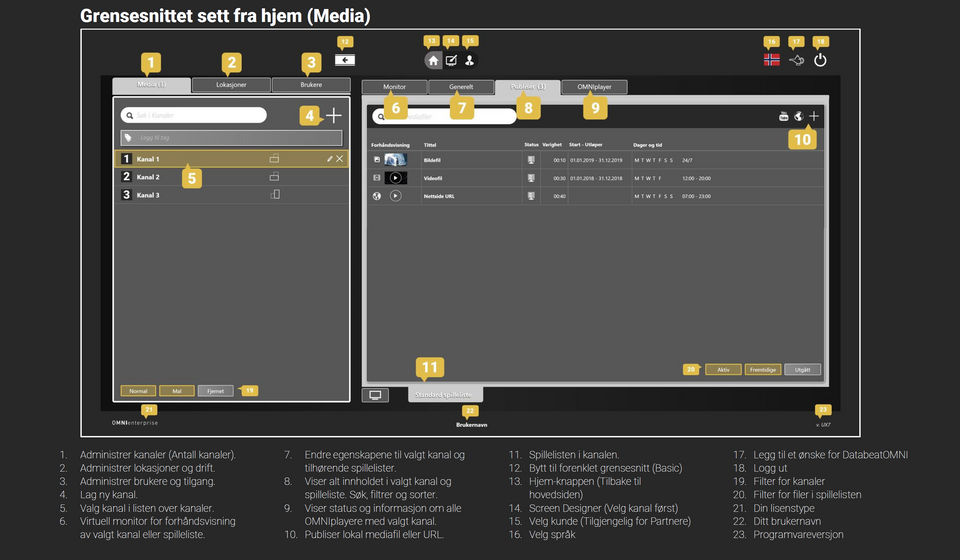
Task: Click the add tag input field
Action: (231, 138)
